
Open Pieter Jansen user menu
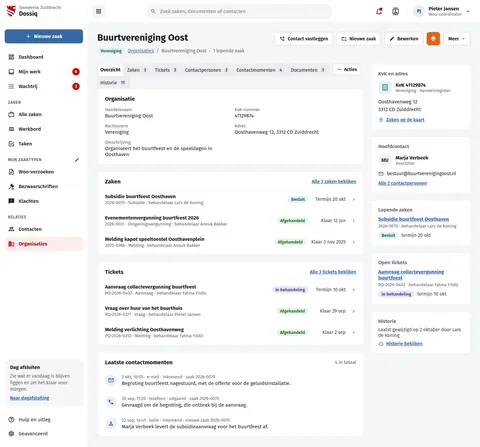(442, 11)
